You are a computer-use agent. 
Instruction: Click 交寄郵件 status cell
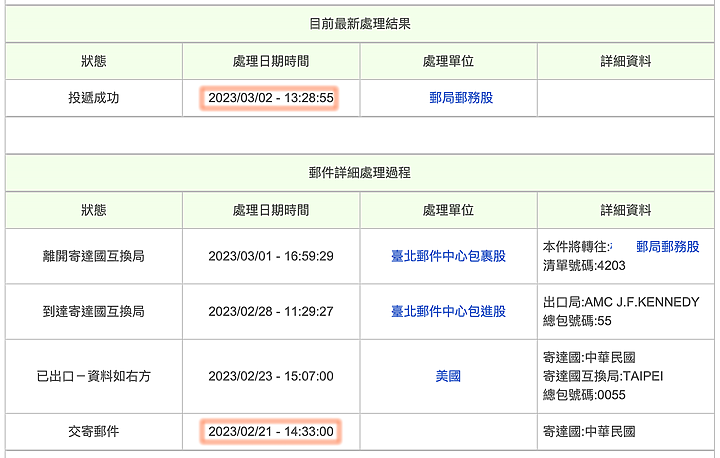[94, 431]
